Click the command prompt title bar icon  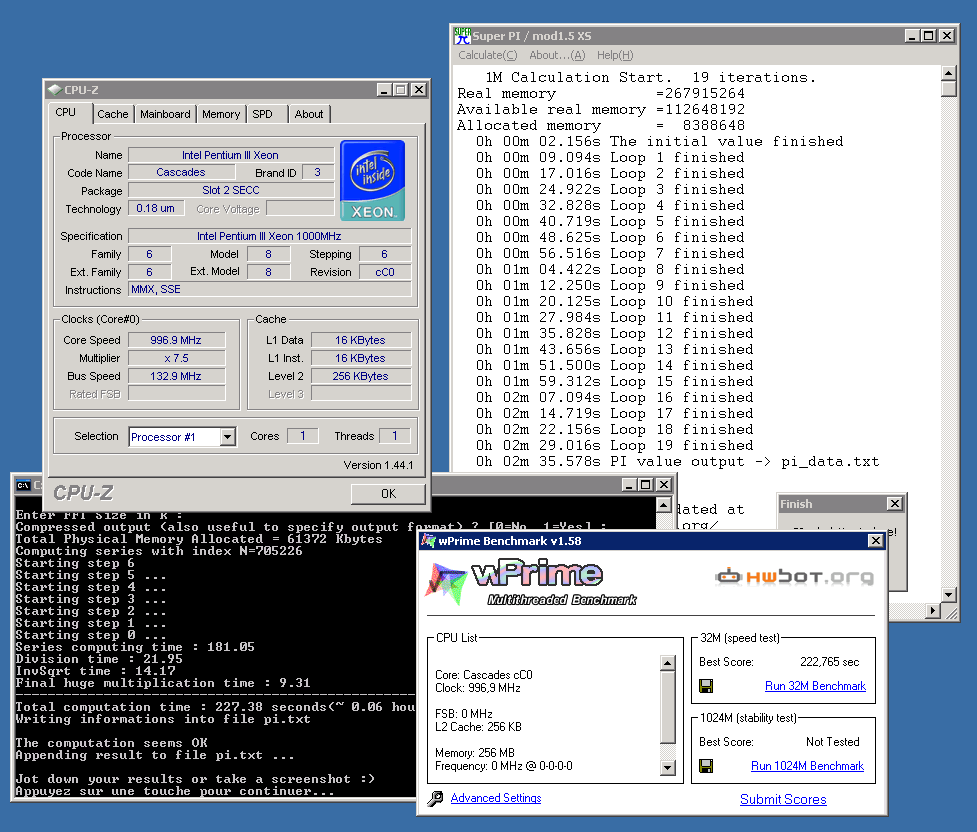pyautogui.click(x=23, y=485)
